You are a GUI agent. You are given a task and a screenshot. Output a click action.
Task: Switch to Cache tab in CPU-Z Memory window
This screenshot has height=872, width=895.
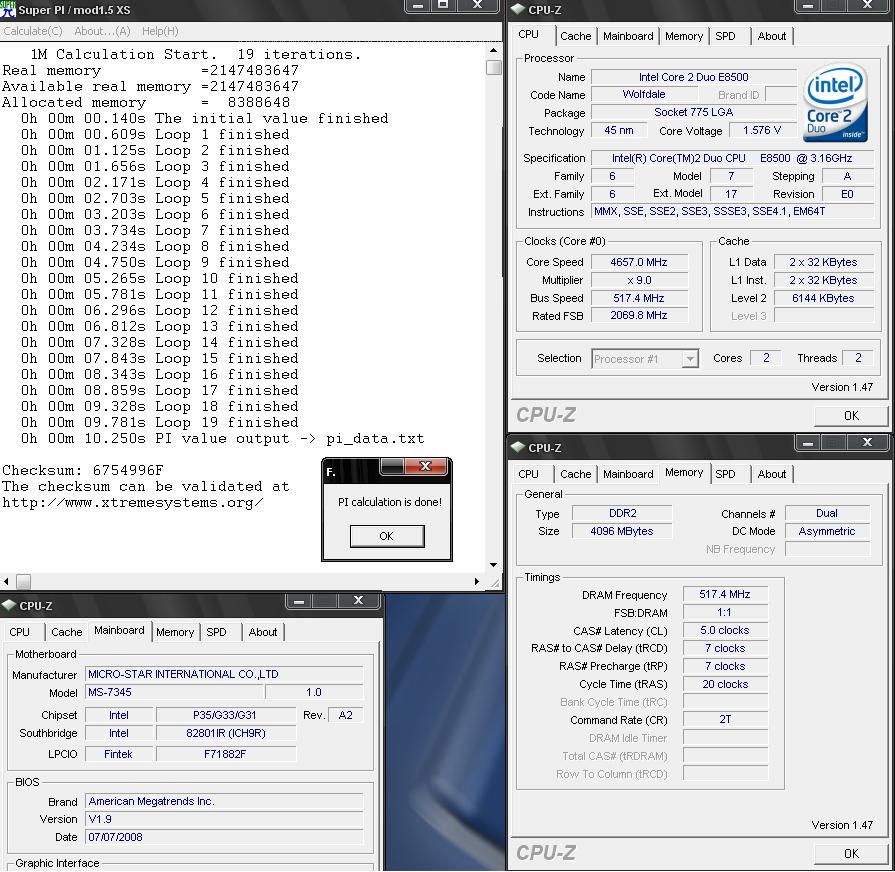(575, 474)
